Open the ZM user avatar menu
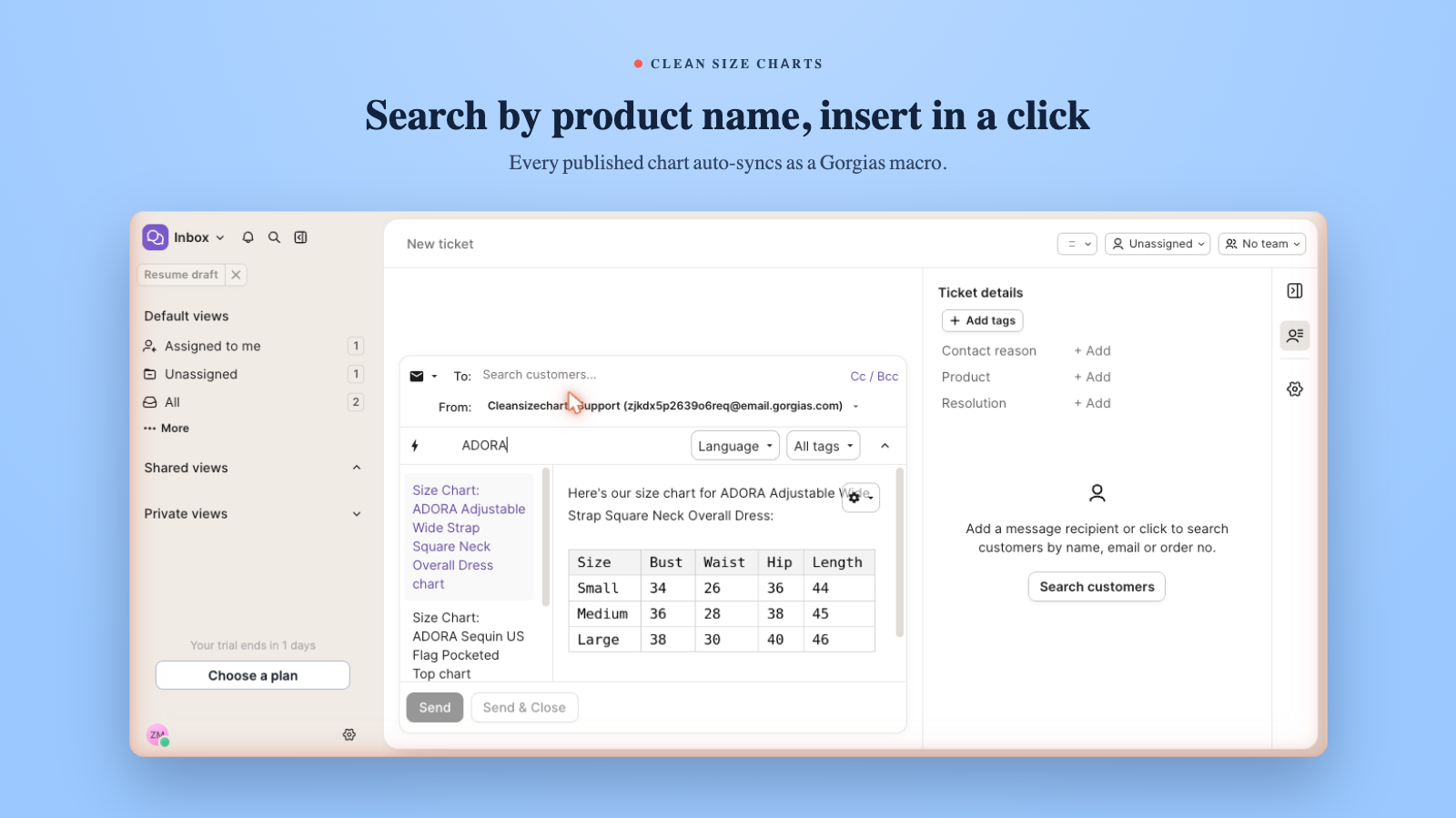The height and width of the screenshot is (818, 1456). pyautogui.click(x=157, y=735)
